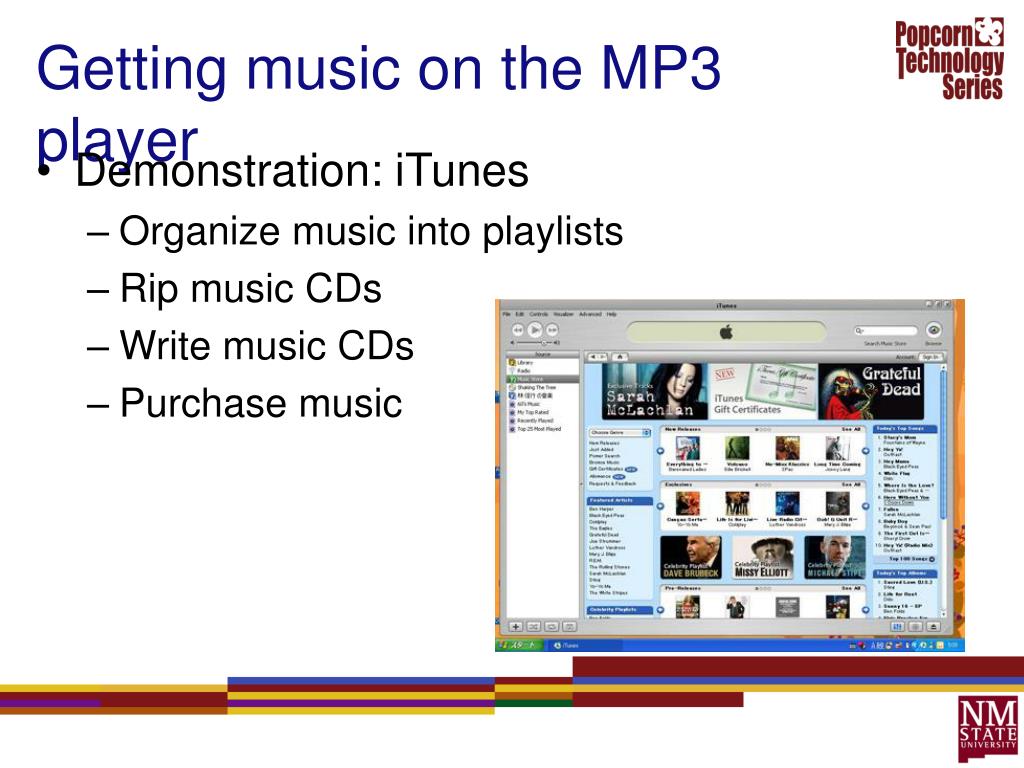Select Music Store in the Source list
This screenshot has height=768, width=1024.
tap(543, 379)
